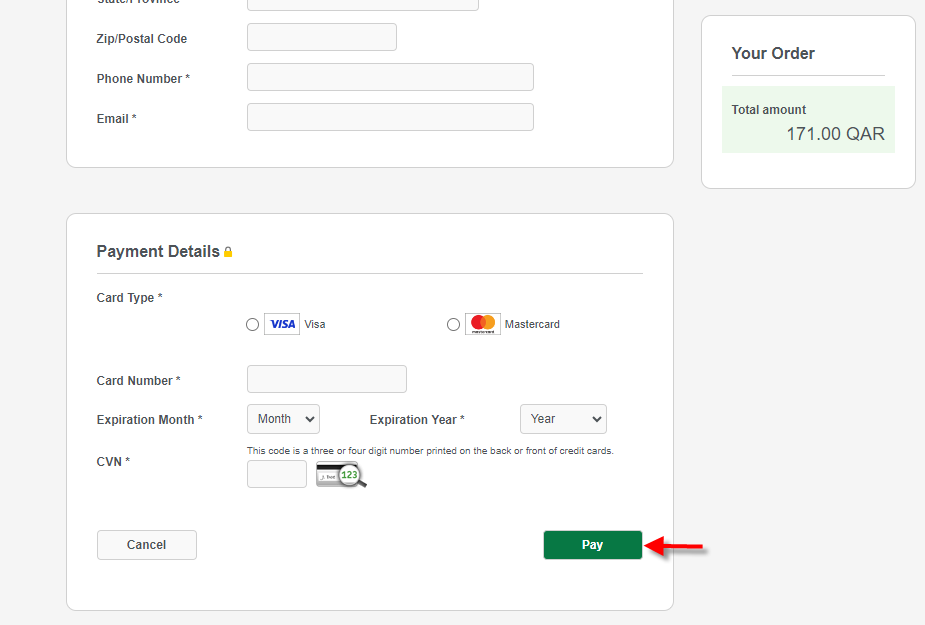Click the Your Order panel title
This screenshot has width=925, height=625.
pyautogui.click(x=772, y=53)
